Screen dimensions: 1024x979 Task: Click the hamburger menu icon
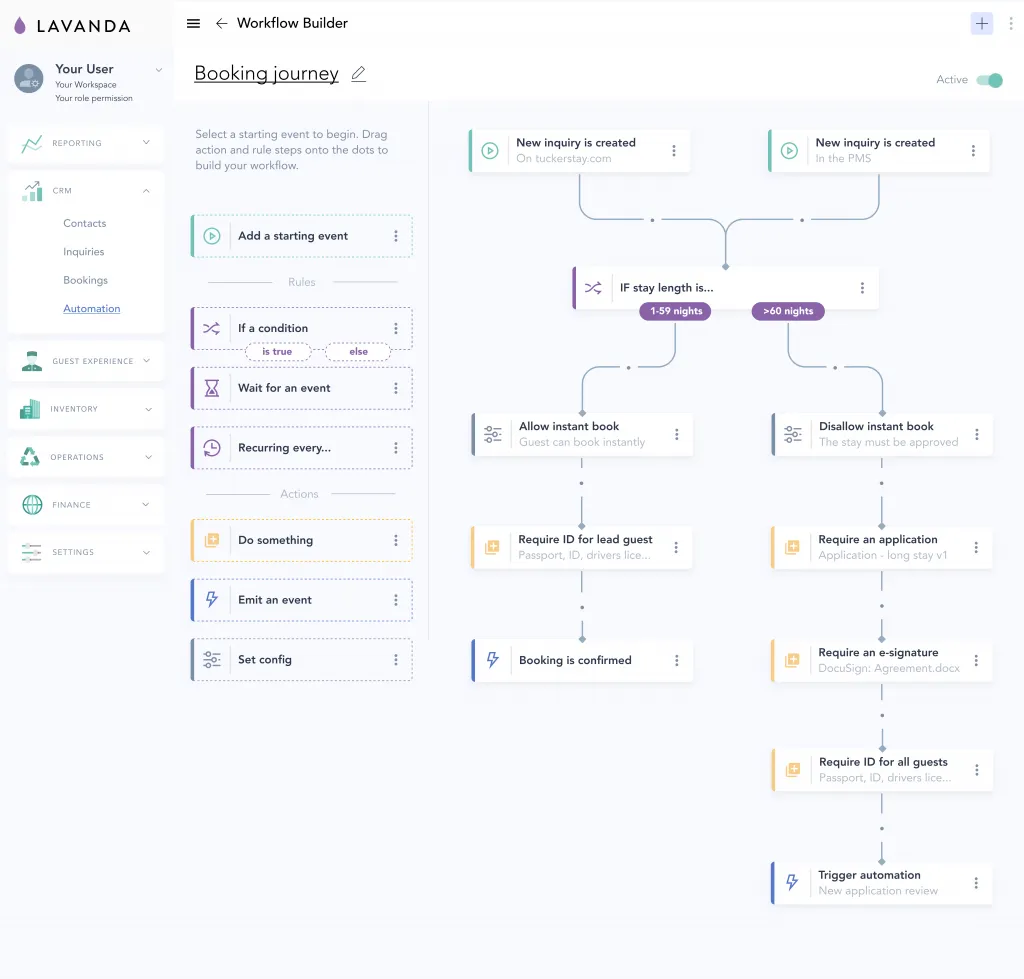[193, 24]
